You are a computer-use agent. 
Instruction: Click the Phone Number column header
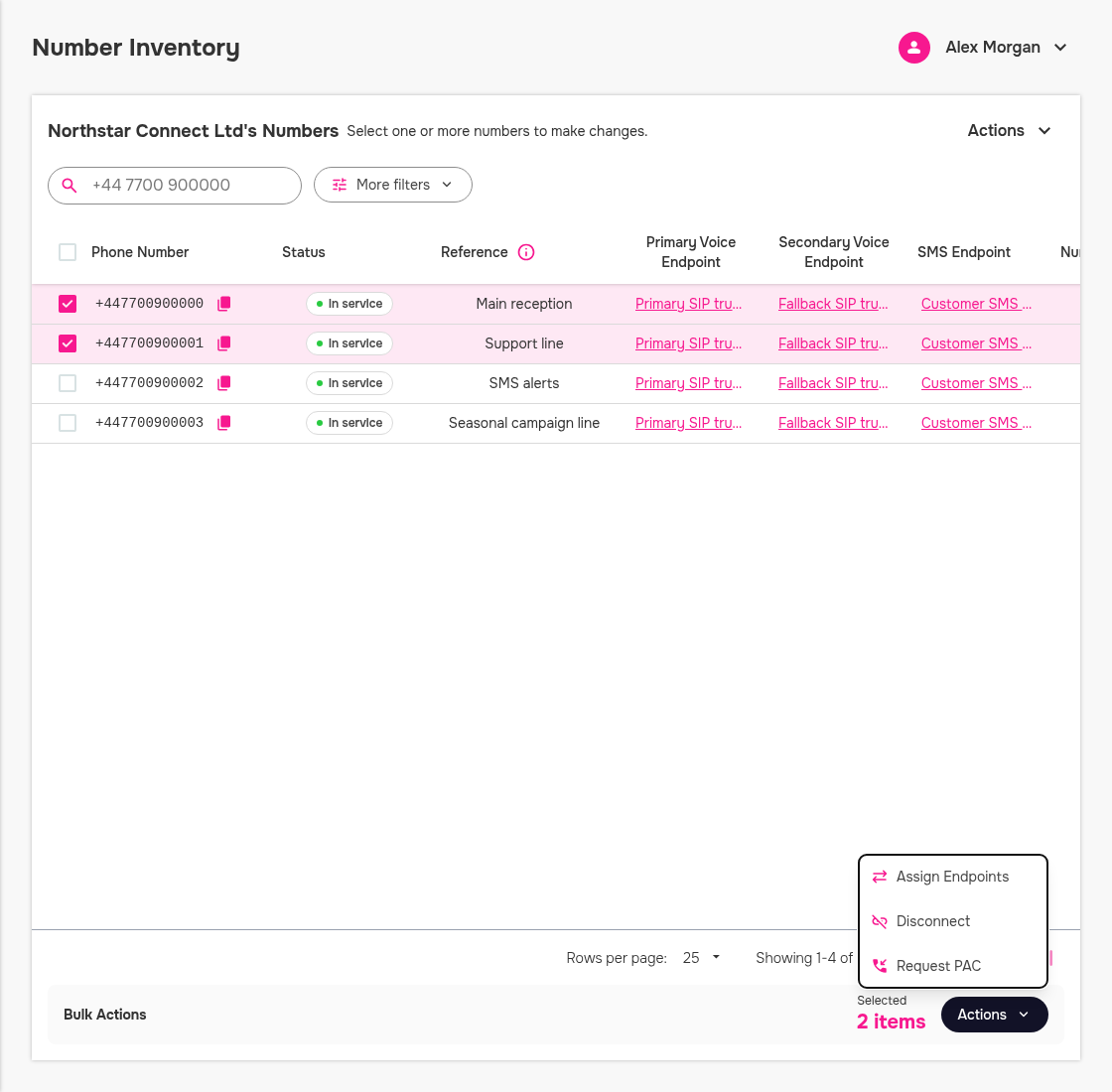[x=140, y=252]
